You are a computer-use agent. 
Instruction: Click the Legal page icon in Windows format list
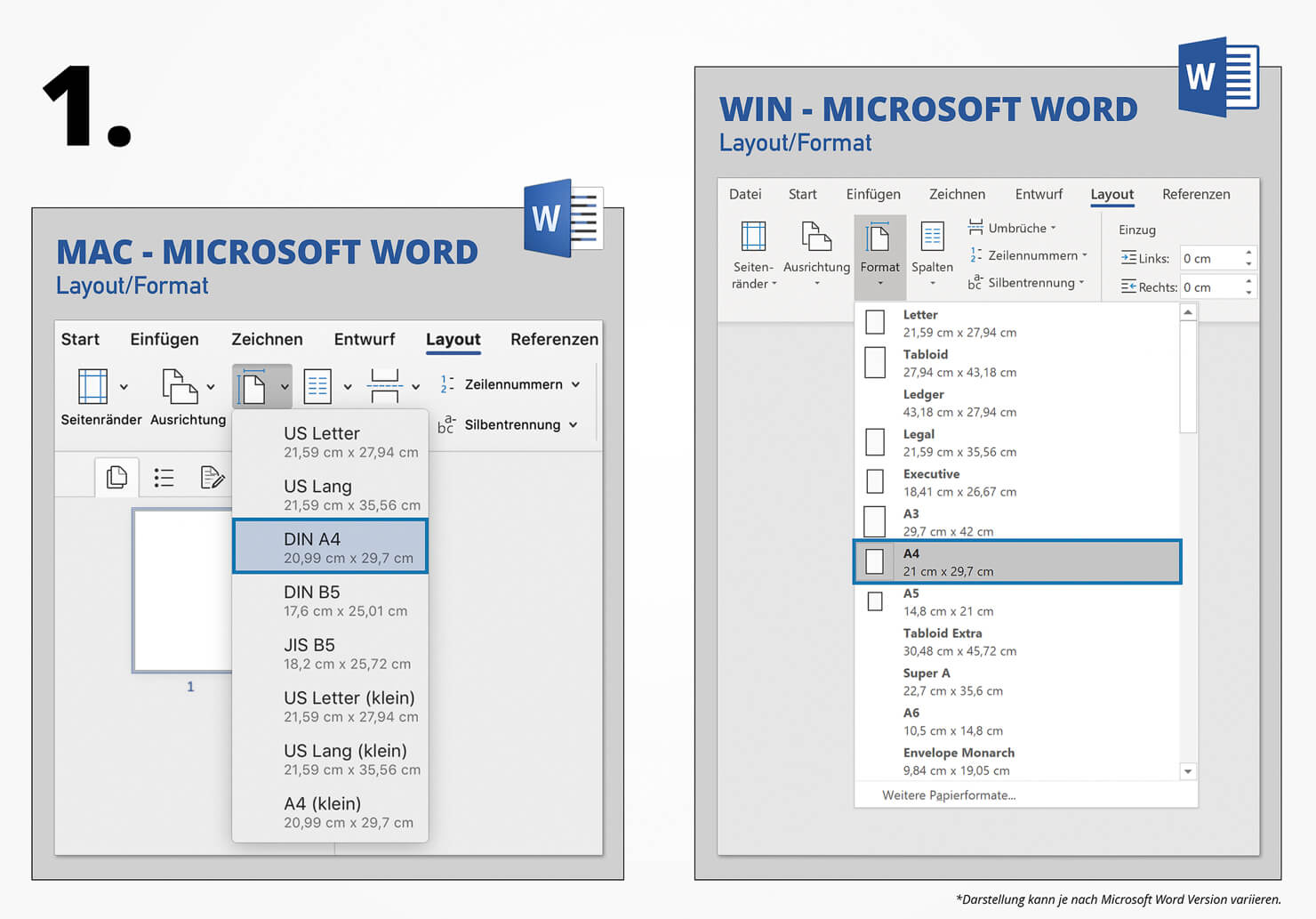pos(875,441)
